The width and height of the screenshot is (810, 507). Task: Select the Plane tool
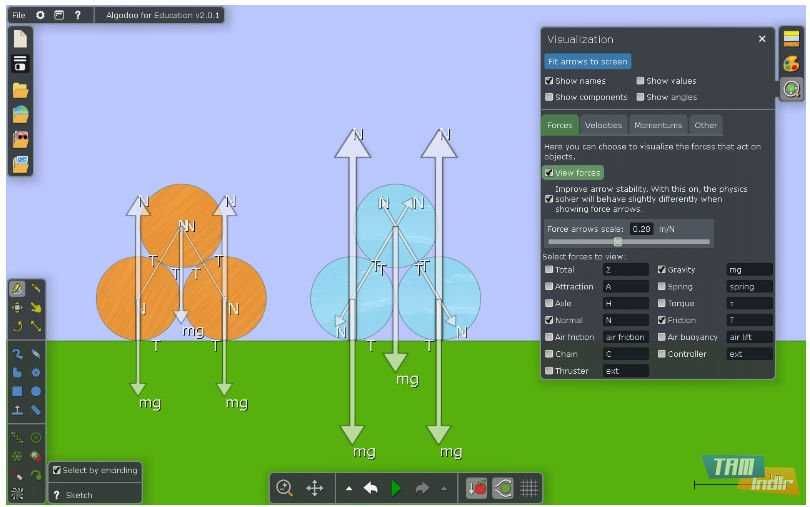18,410
